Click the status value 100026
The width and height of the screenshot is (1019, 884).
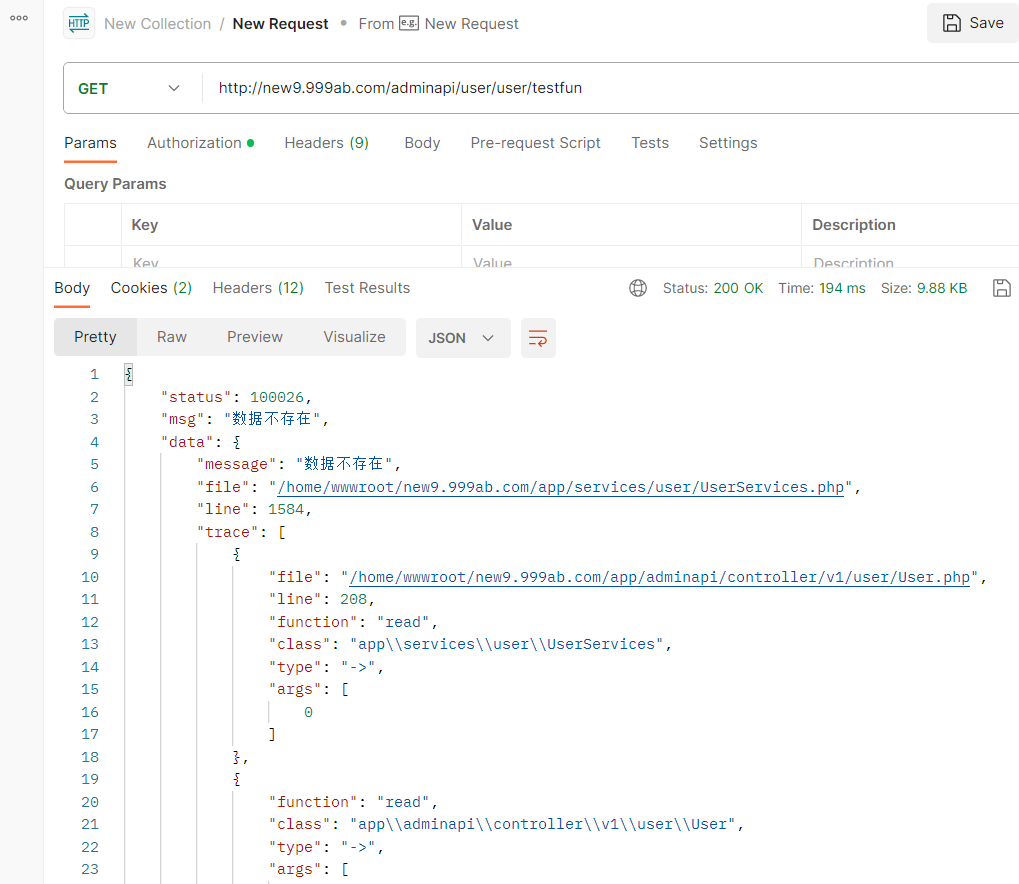click(277, 397)
